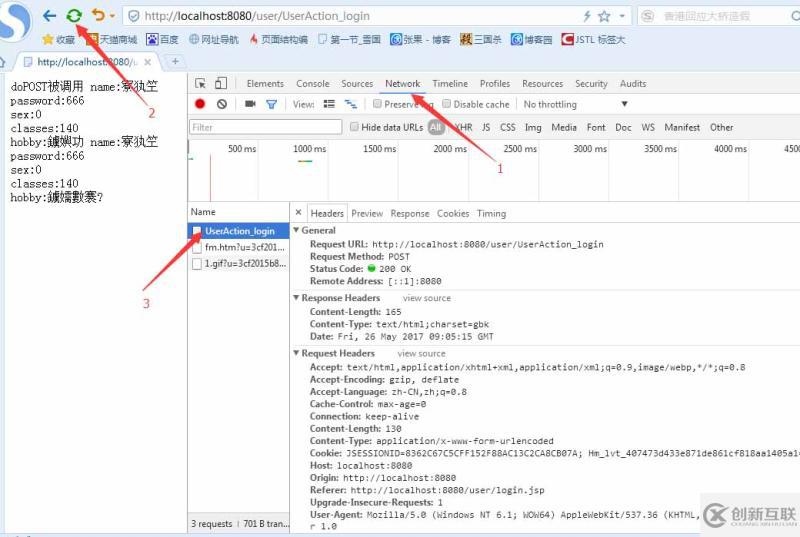Open the Cookies tab of the request details

453,214
